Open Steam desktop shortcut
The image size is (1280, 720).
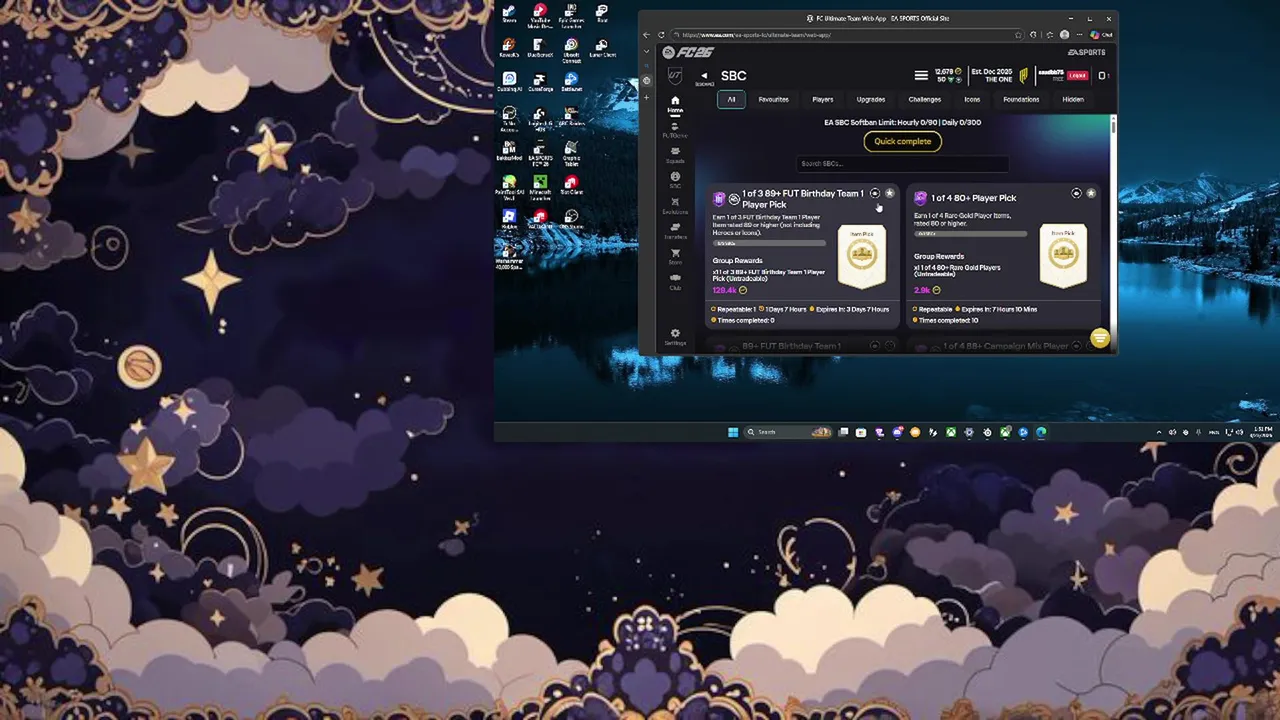click(x=509, y=13)
